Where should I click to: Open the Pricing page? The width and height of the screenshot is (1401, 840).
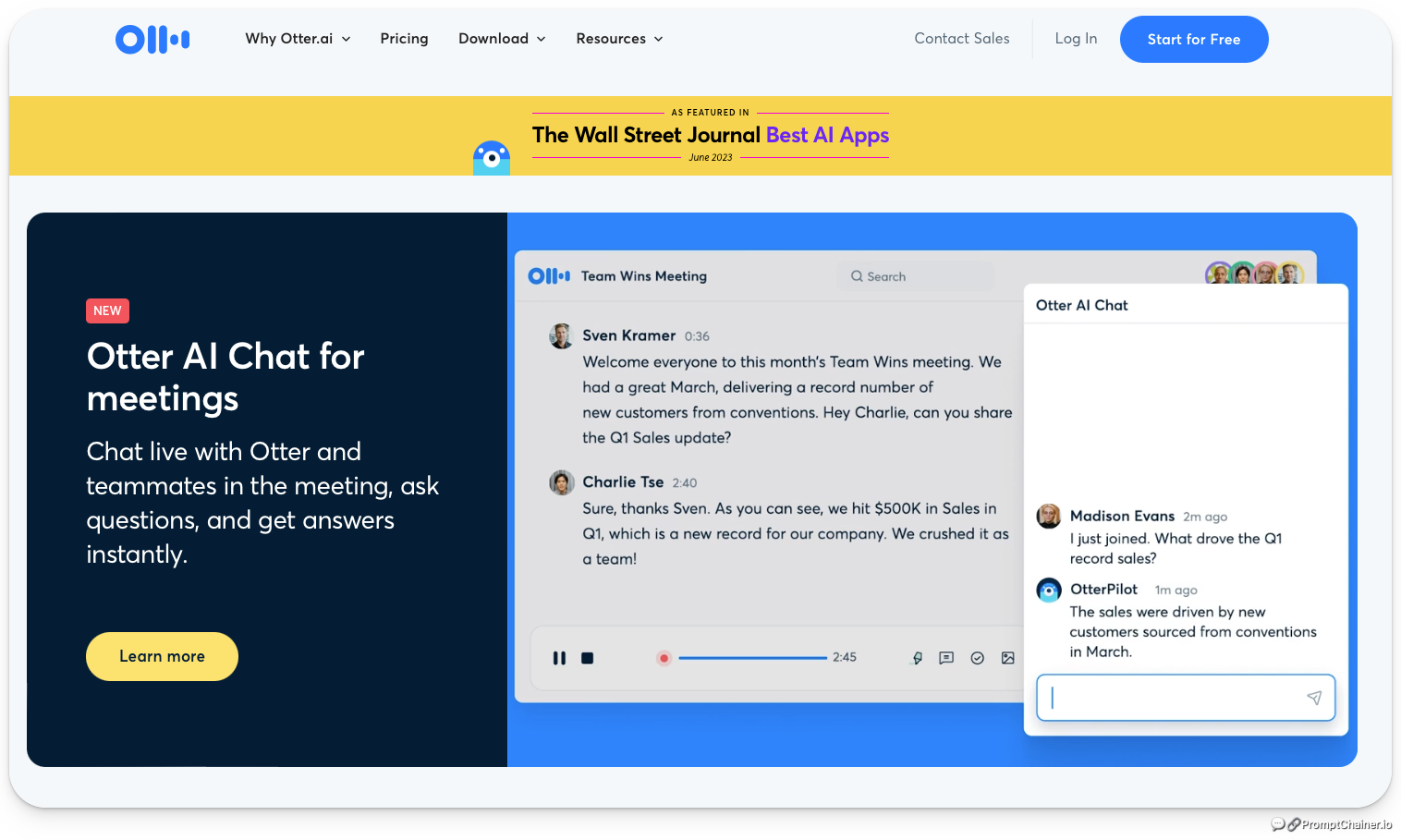pos(404,39)
